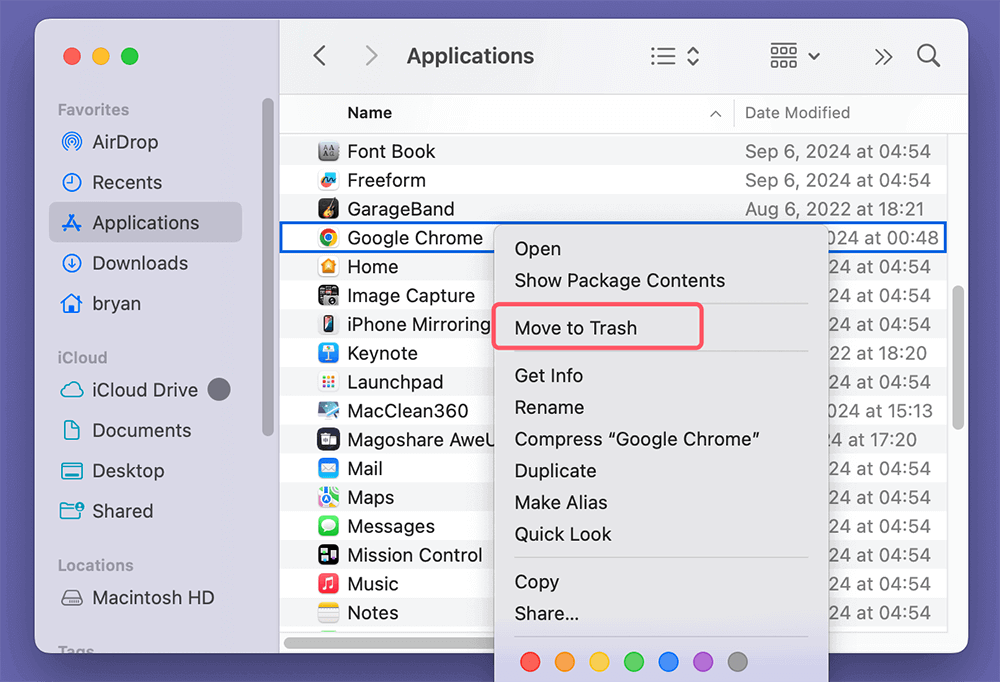Open the search icon in the toolbar

coord(928,55)
